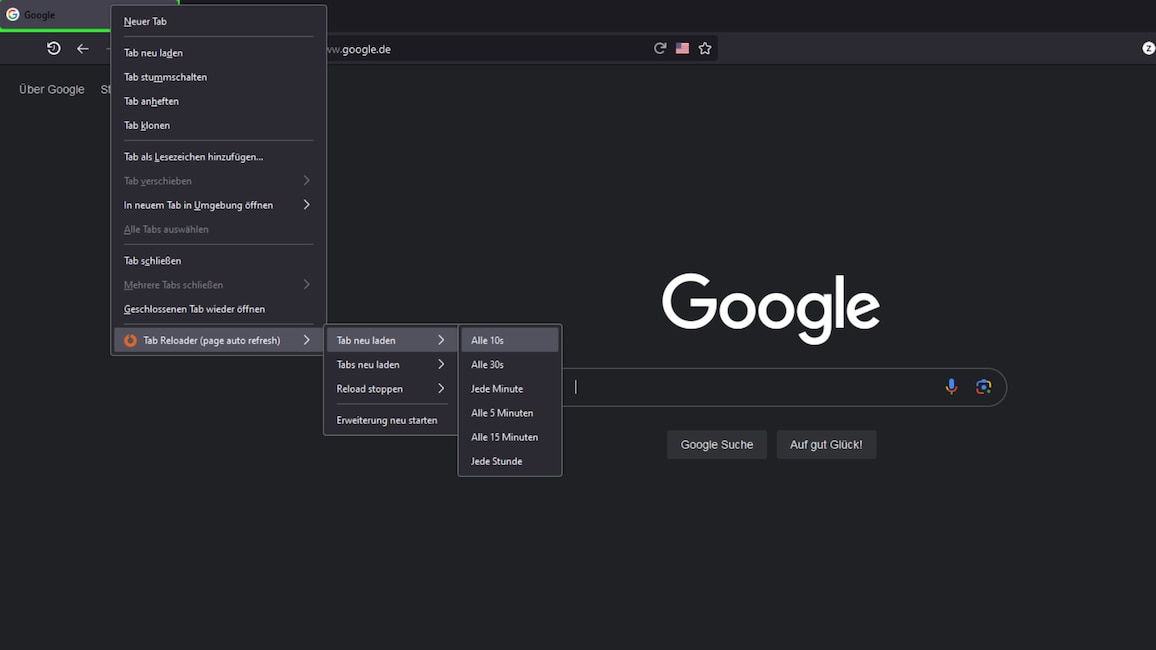Expand the Tab Reloader submenu chevron
Viewport: 1156px width, 650px height.
click(307, 340)
